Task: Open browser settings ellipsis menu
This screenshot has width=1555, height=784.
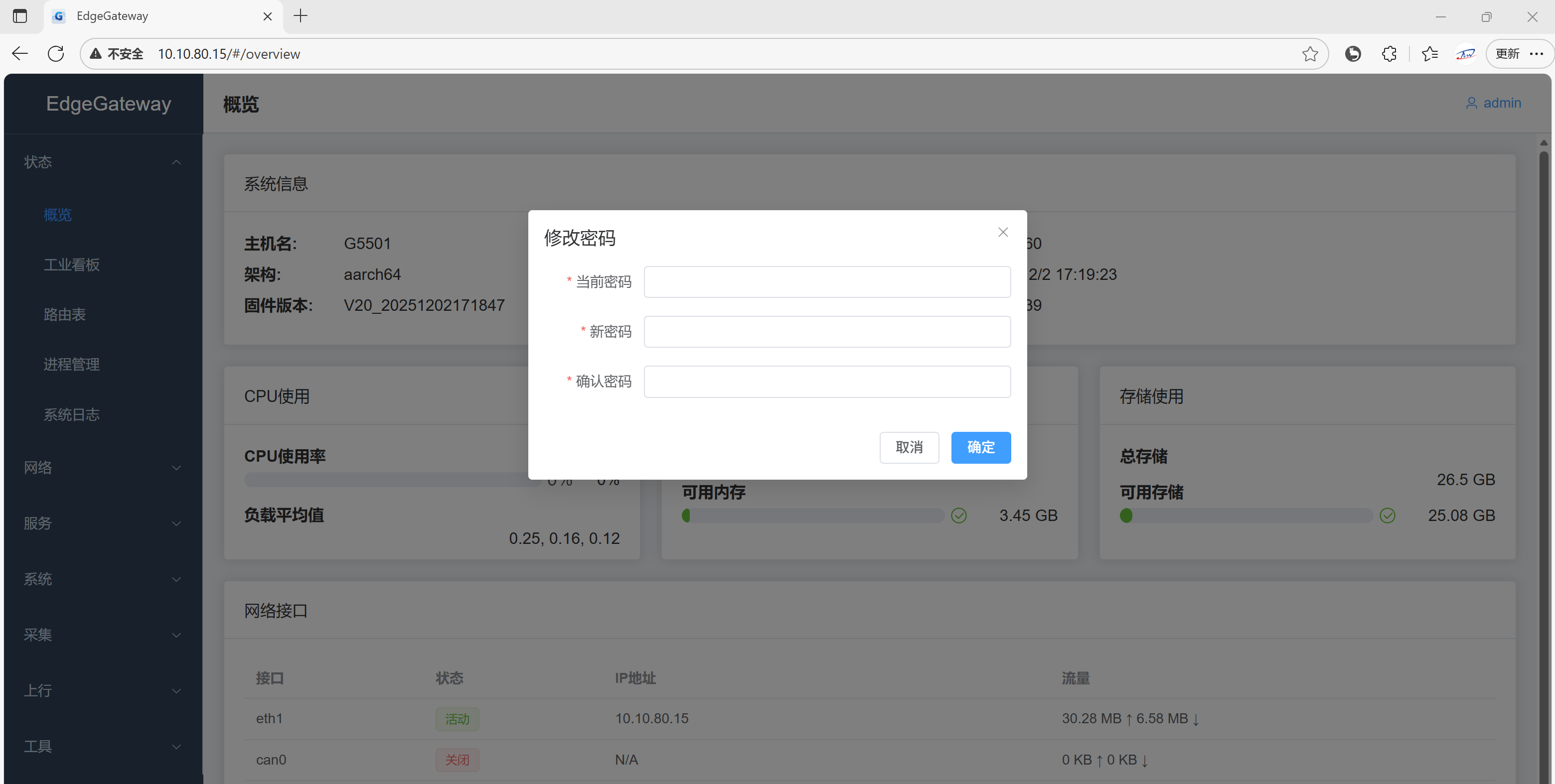Action: (x=1536, y=54)
